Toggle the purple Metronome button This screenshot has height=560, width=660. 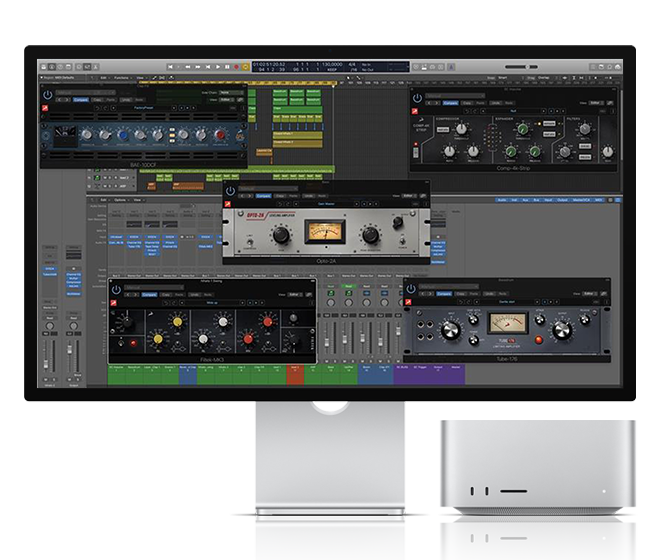coord(451,67)
